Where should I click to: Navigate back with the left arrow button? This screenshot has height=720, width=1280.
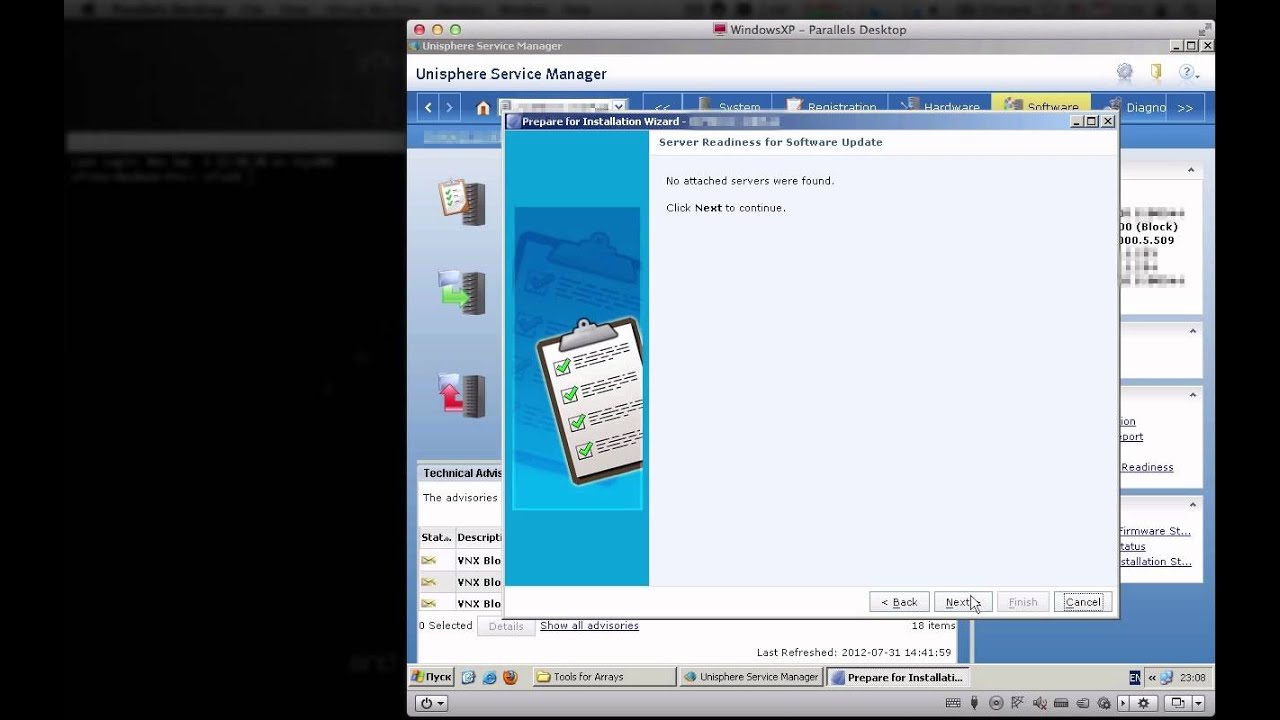(429, 107)
